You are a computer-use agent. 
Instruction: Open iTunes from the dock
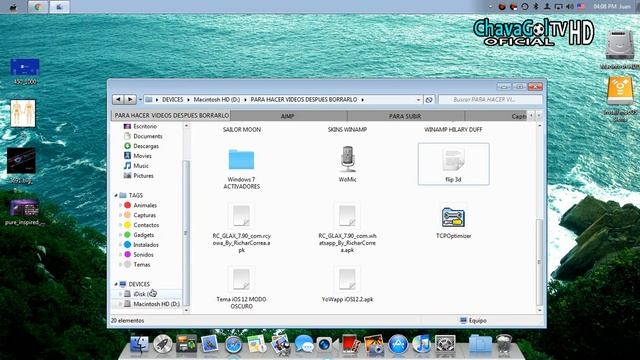tap(422, 344)
